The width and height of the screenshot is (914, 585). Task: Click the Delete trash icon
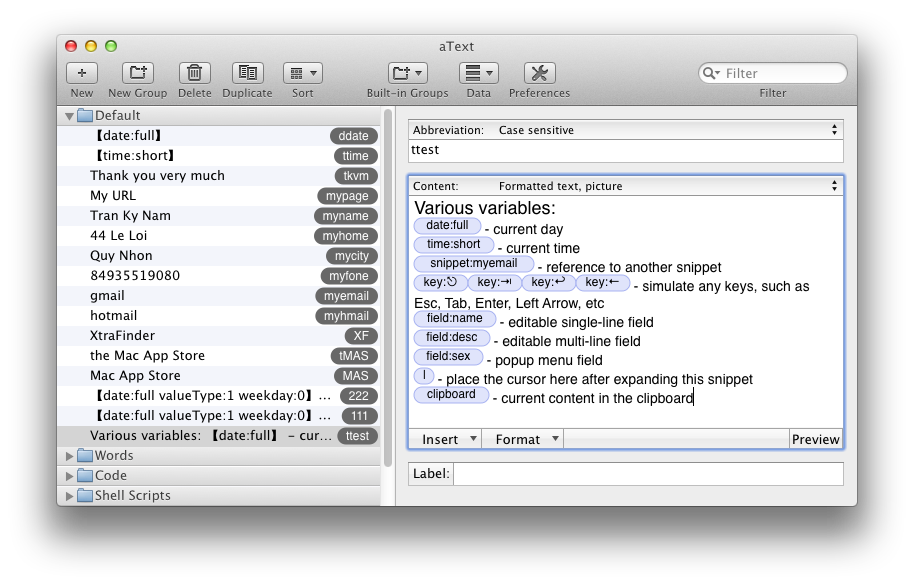point(194,73)
